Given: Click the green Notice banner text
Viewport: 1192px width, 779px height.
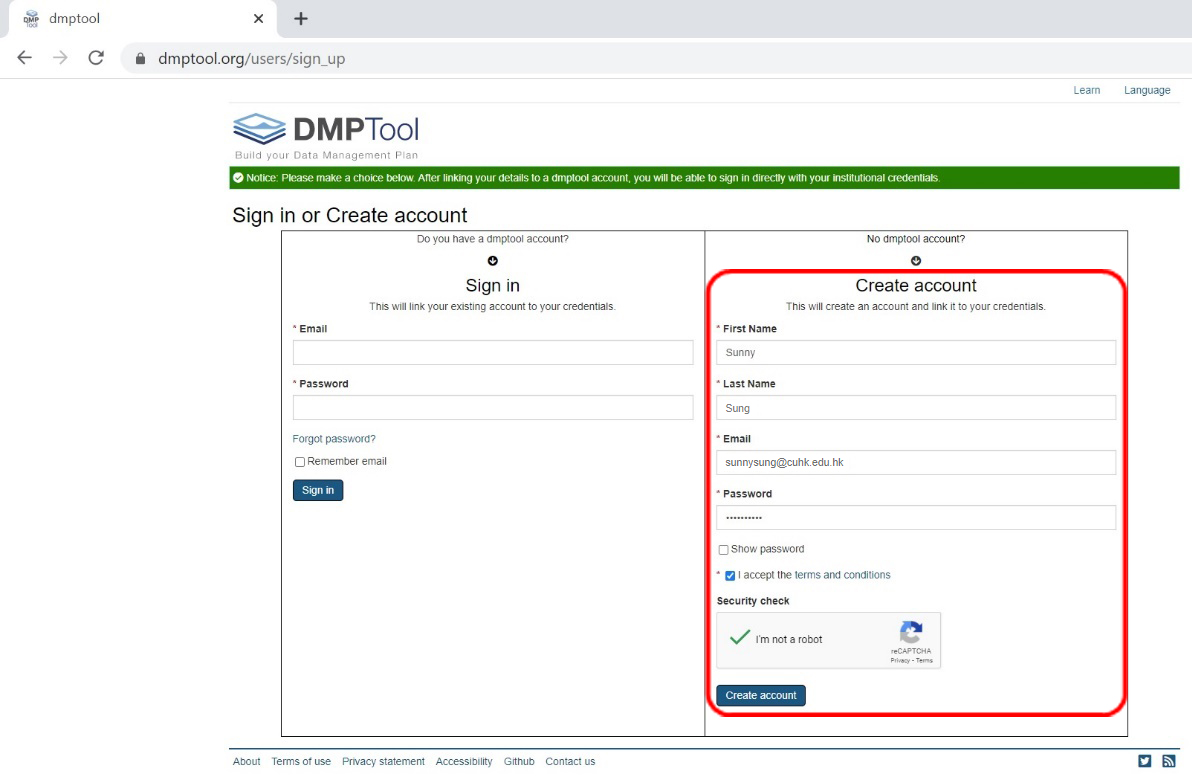Looking at the screenshot, I should (x=593, y=178).
